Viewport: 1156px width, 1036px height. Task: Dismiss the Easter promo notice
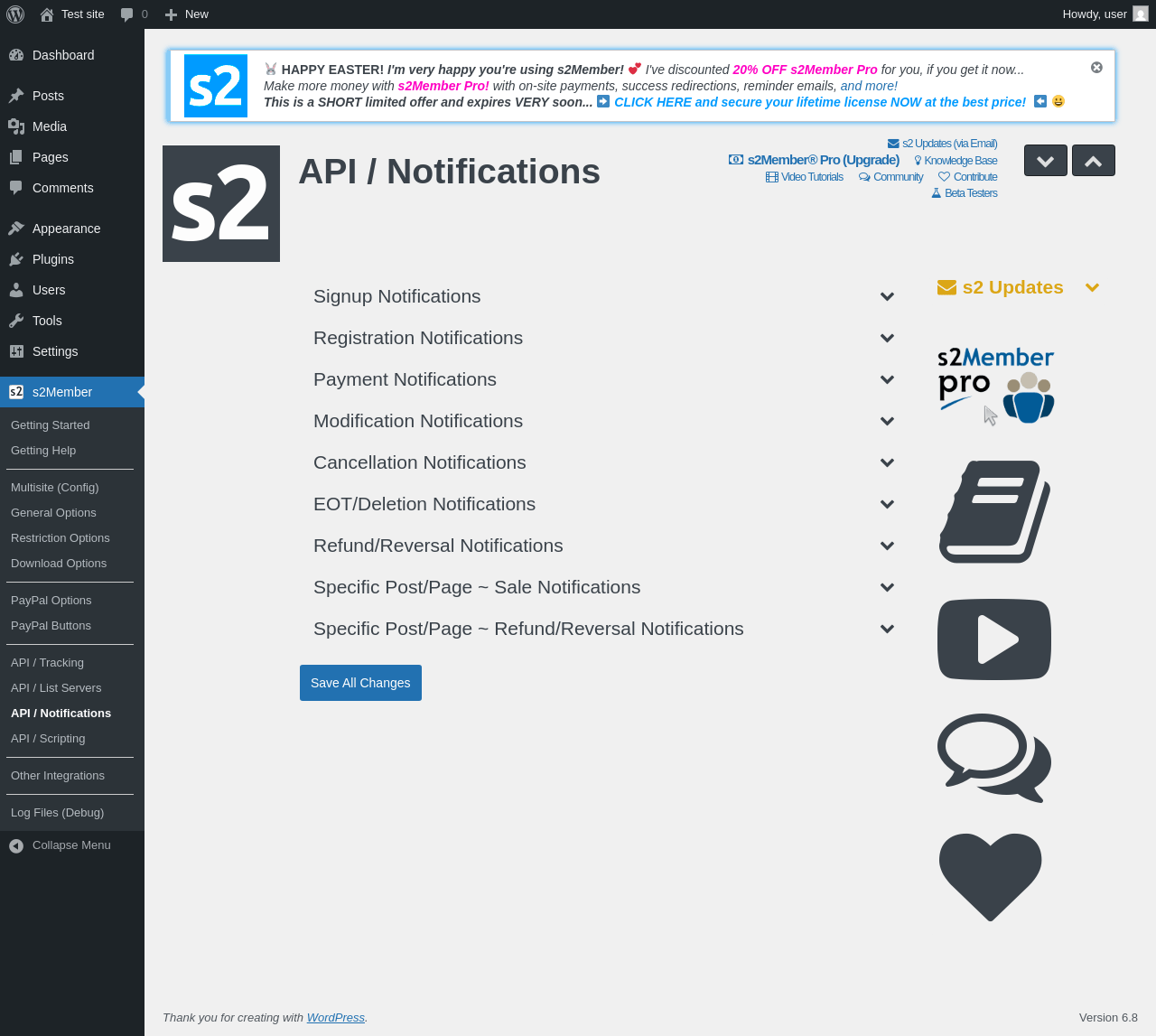click(1096, 68)
